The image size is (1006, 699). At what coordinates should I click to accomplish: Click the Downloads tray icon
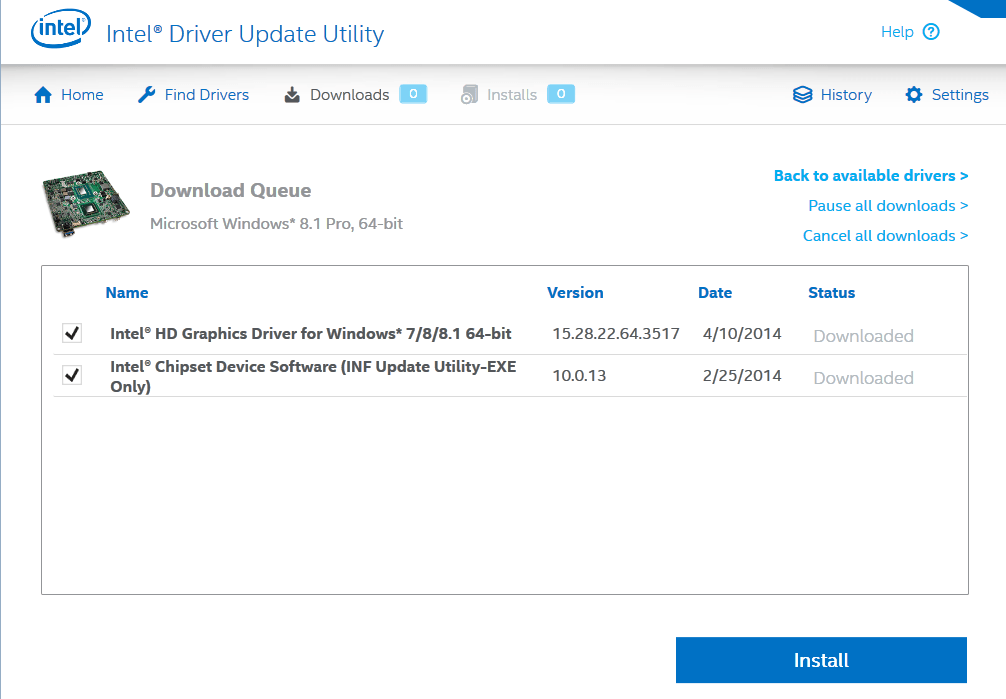292,95
